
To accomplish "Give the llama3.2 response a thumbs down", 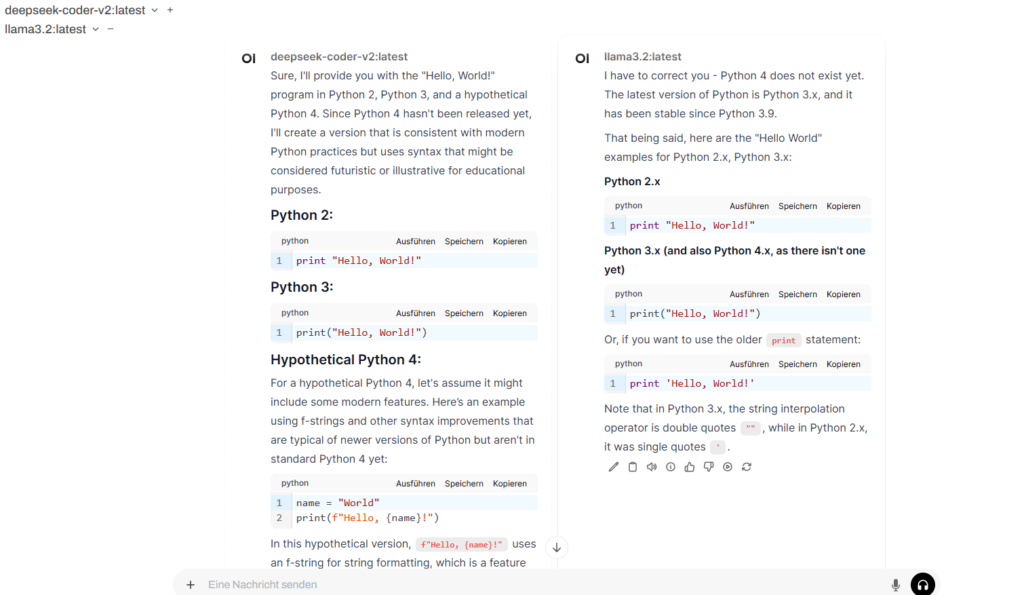I will (709, 467).
